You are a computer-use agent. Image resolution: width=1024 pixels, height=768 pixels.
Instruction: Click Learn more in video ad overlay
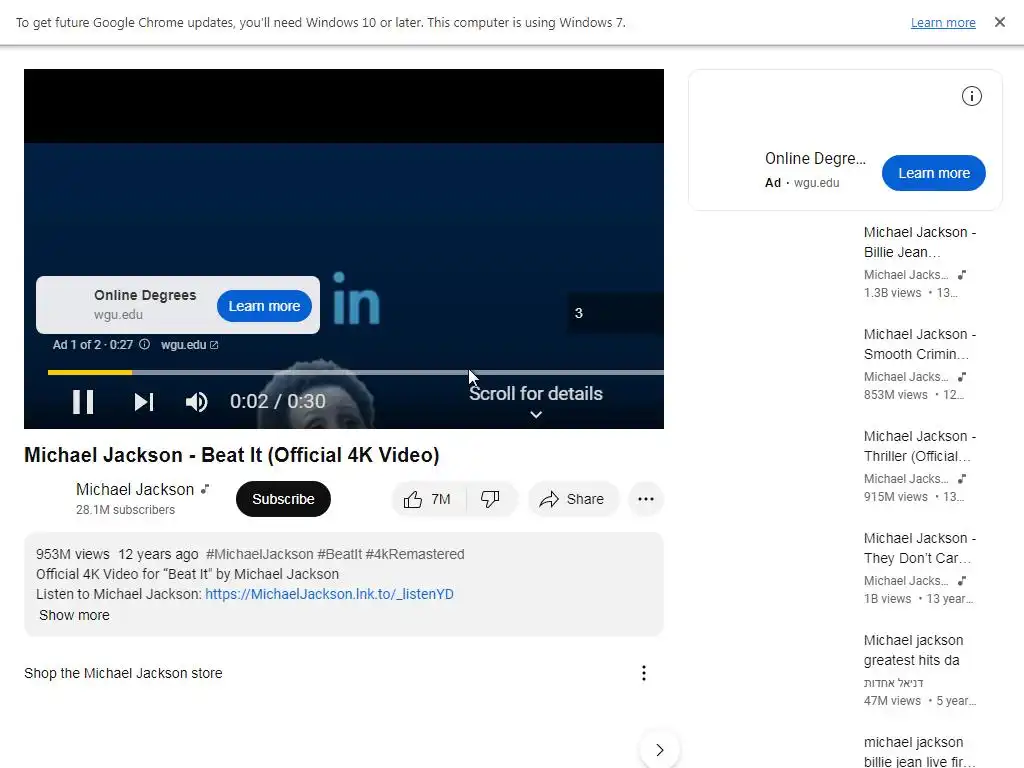coord(264,306)
